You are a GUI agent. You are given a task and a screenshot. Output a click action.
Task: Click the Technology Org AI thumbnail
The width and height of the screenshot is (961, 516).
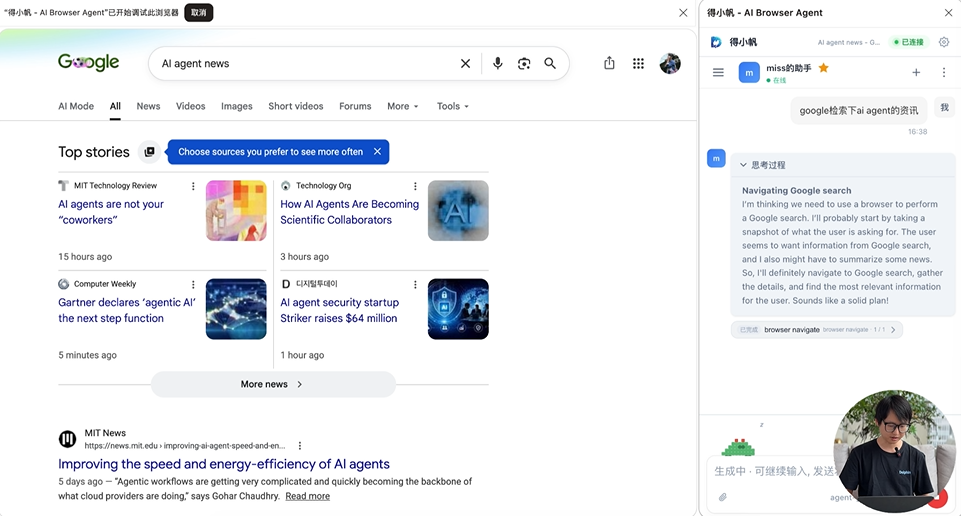(458, 210)
